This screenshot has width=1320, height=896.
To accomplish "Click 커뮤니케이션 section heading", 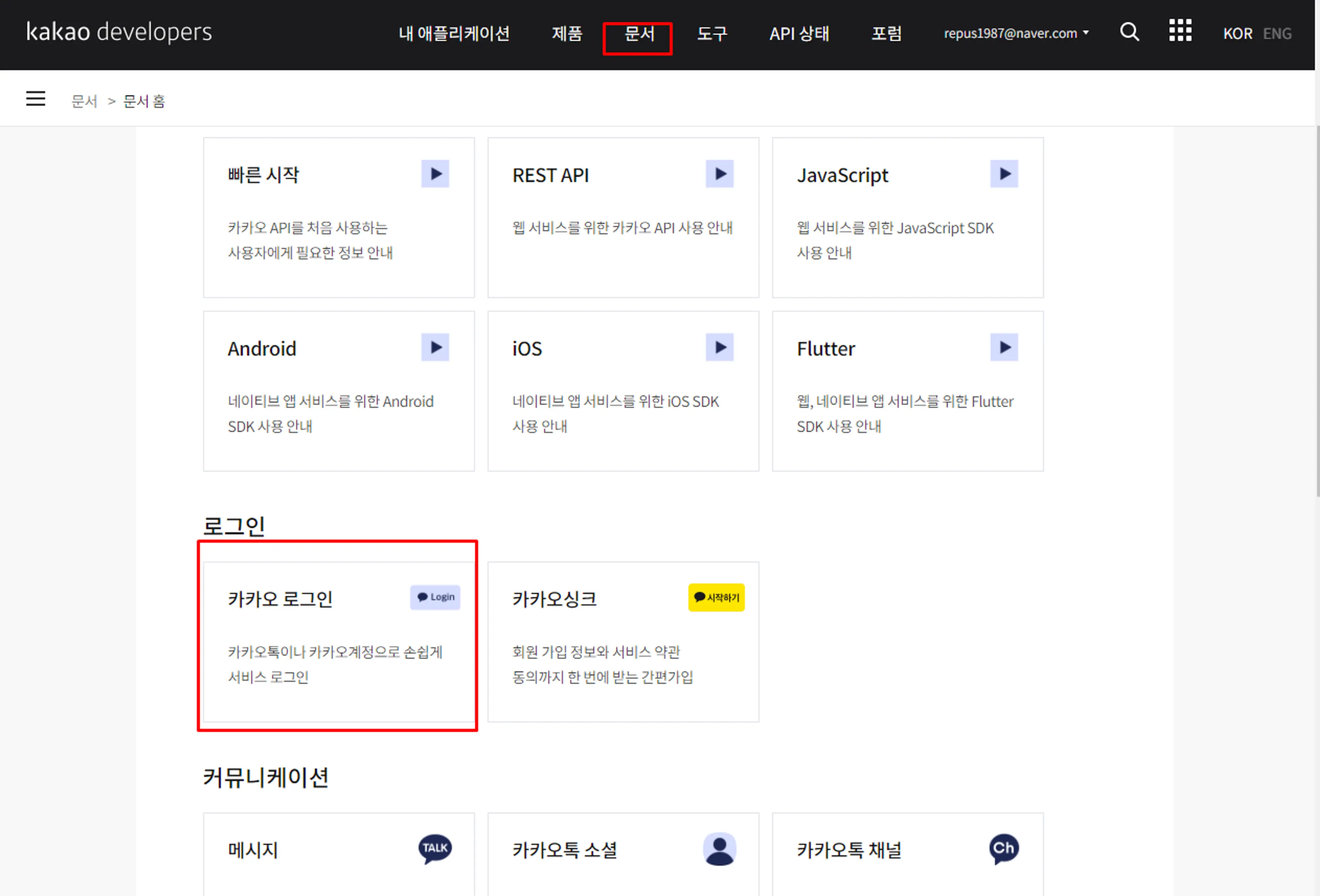I will [266, 777].
